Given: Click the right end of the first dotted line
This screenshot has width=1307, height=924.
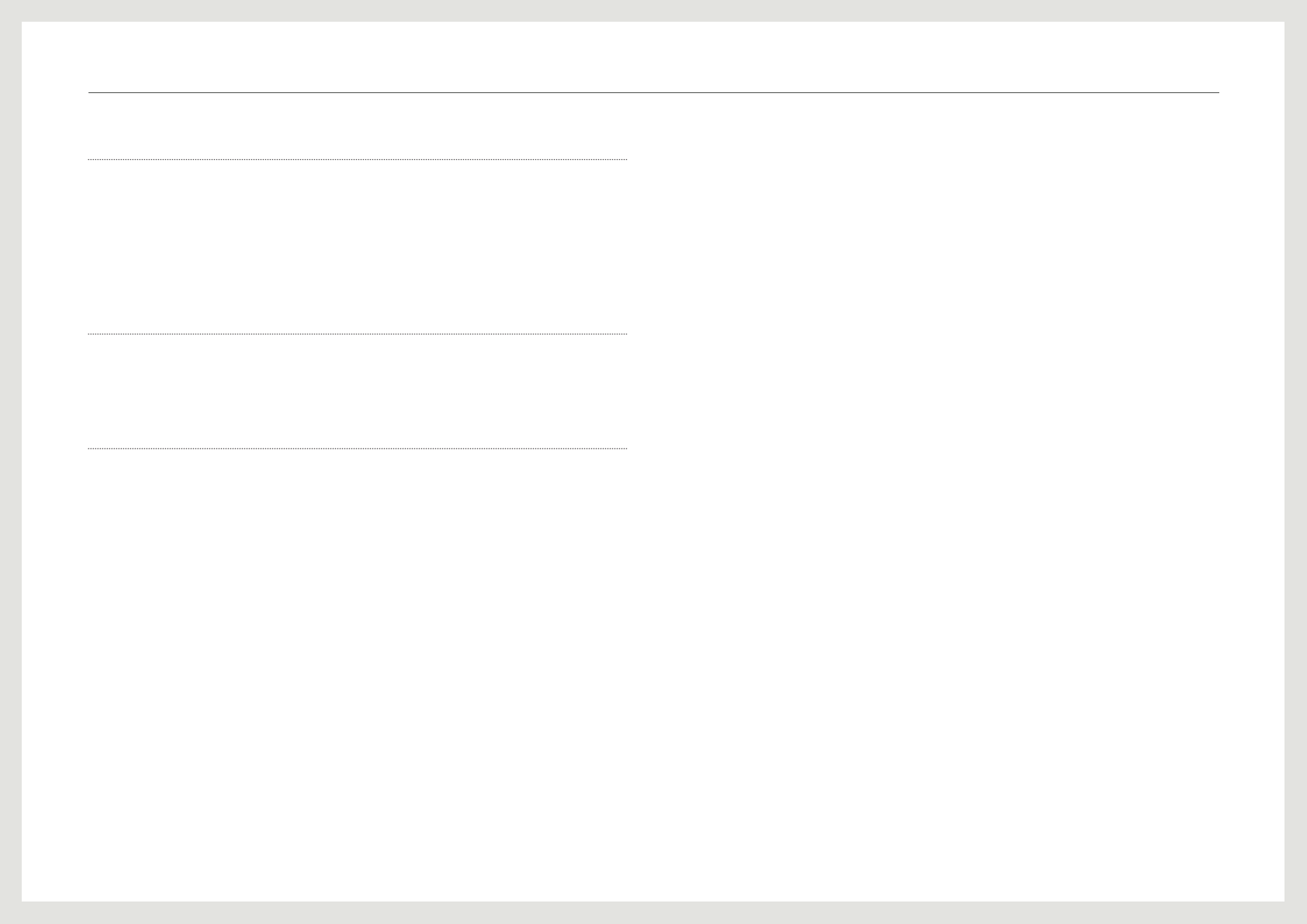Looking at the screenshot, I should (625, 159).
